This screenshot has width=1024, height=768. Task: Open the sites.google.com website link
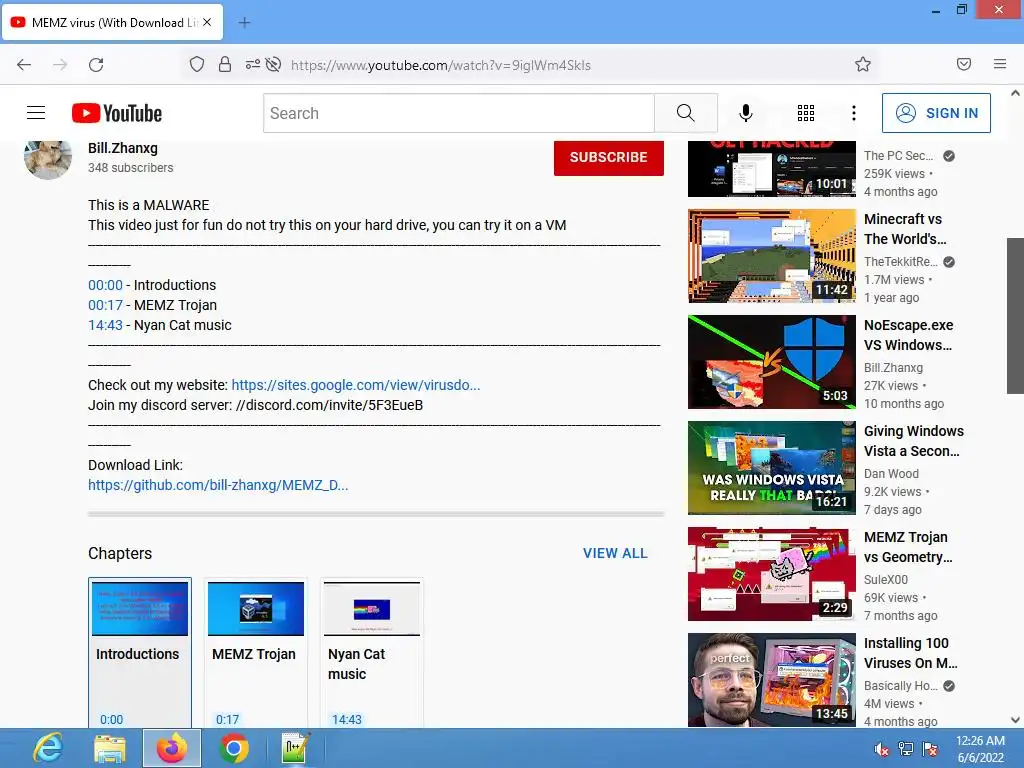[x=356, y=385]
